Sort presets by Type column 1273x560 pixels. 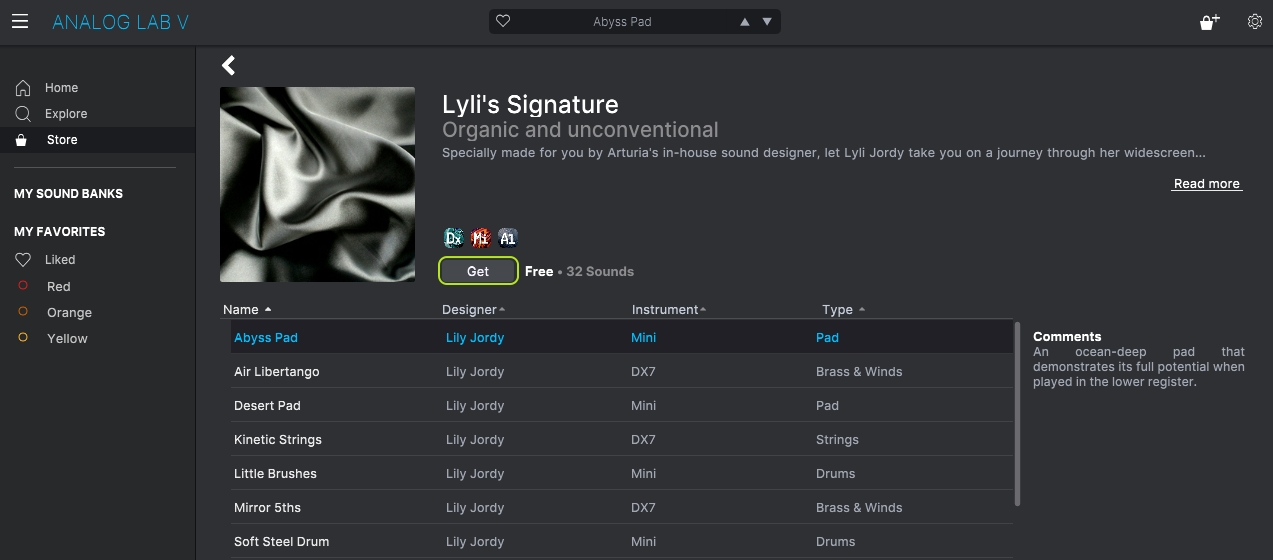pos(843,310)
